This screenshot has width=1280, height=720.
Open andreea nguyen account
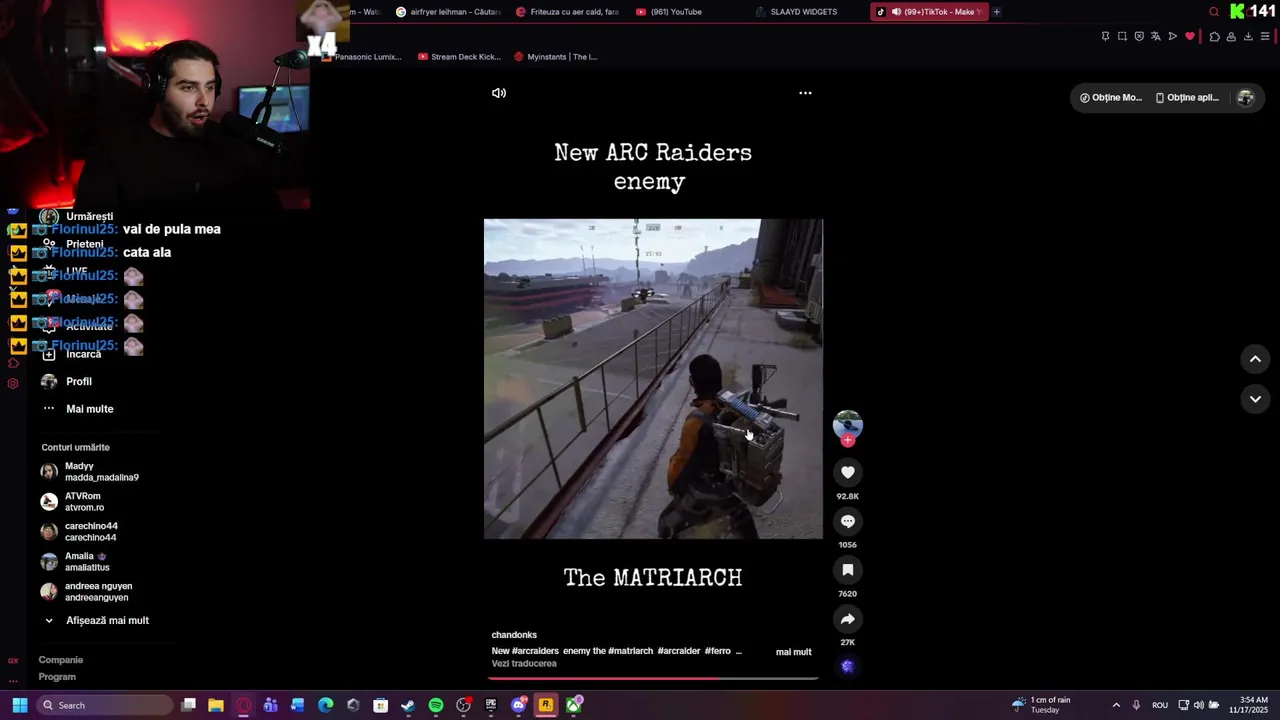(x=86, y=592)
